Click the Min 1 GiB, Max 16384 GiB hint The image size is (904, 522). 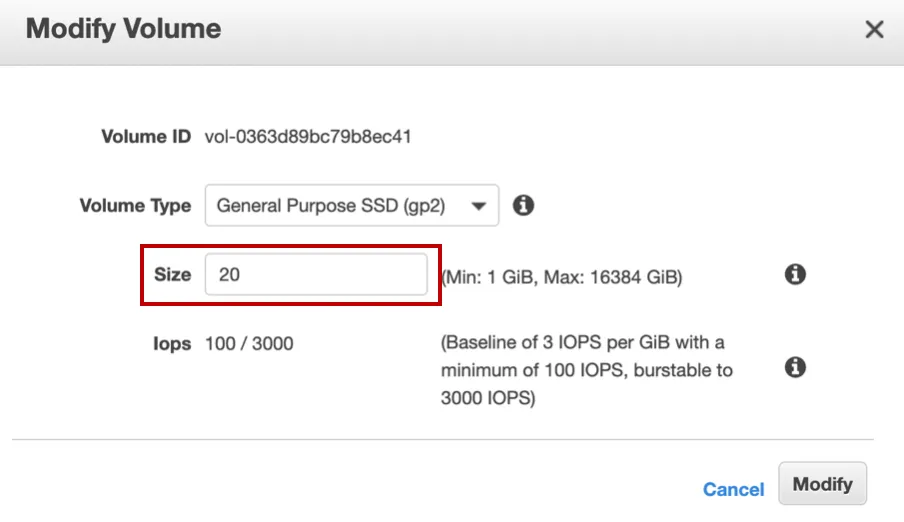[562, 277]
